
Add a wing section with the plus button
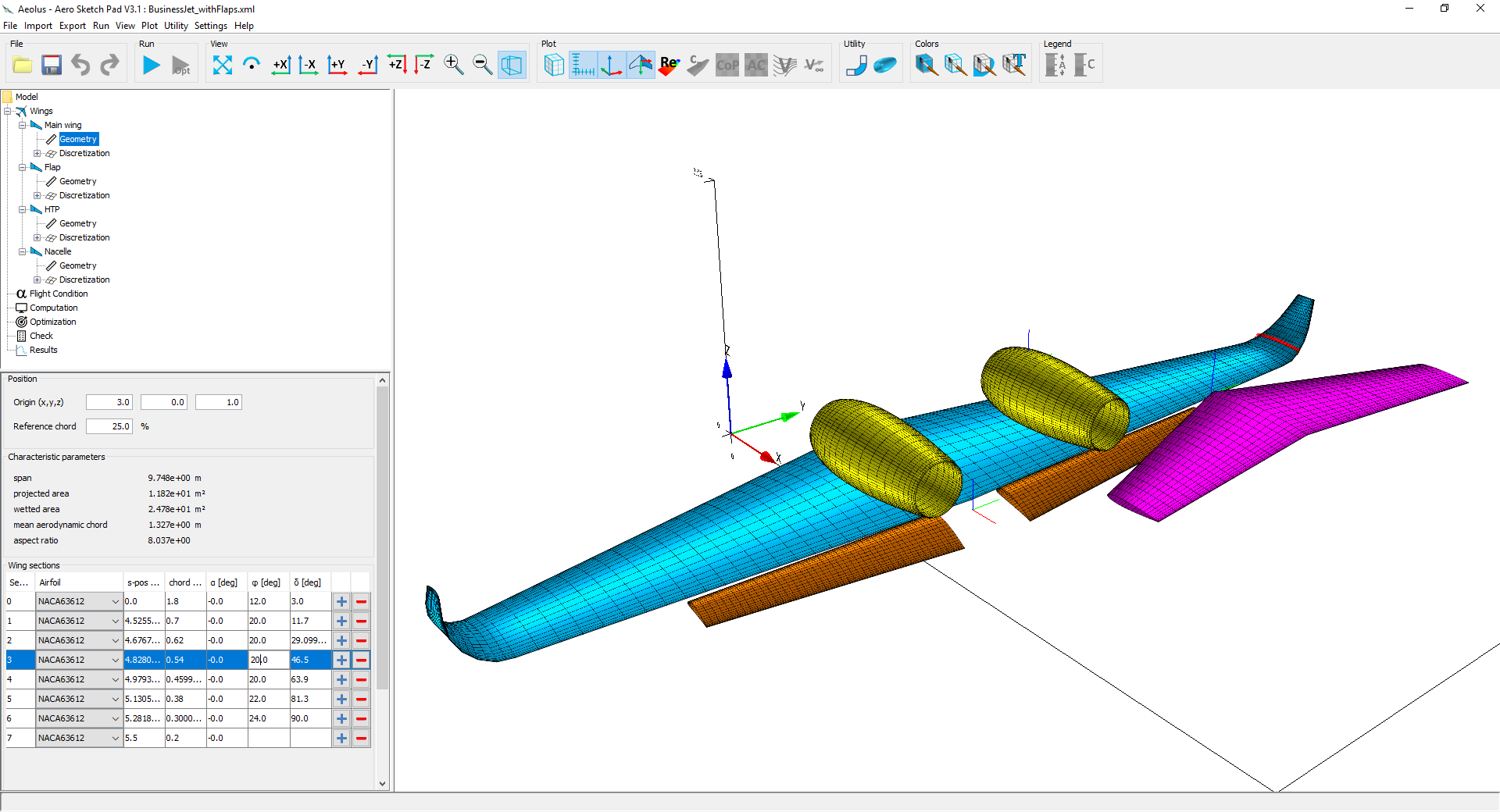[341, 601]
